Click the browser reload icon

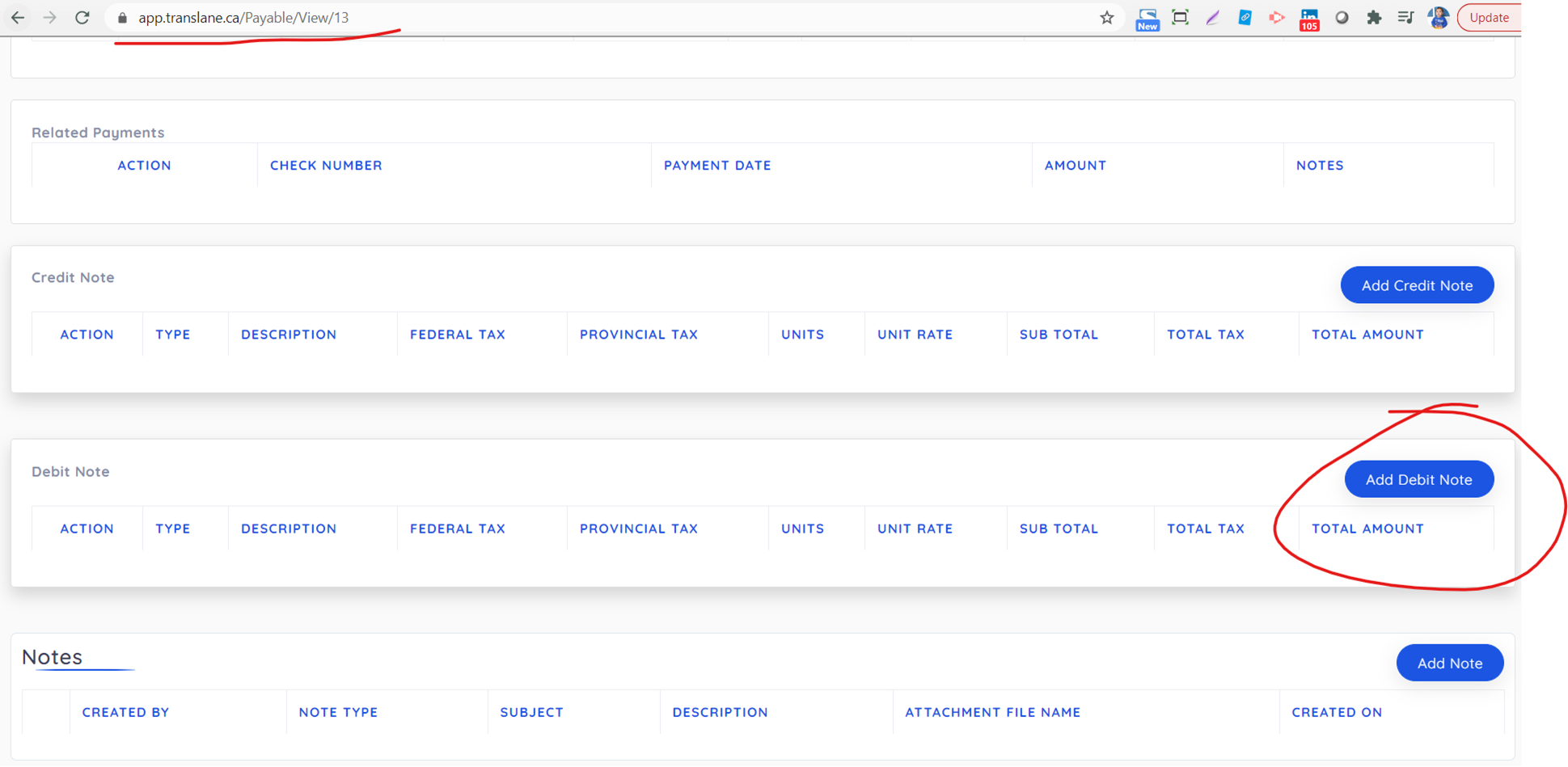pos(82,18)
